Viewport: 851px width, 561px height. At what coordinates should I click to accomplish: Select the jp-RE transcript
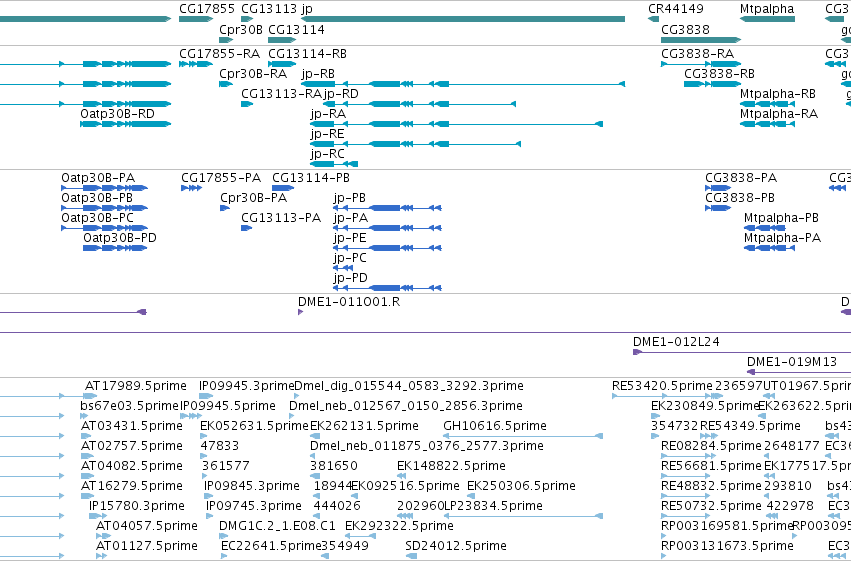(416, 144)
